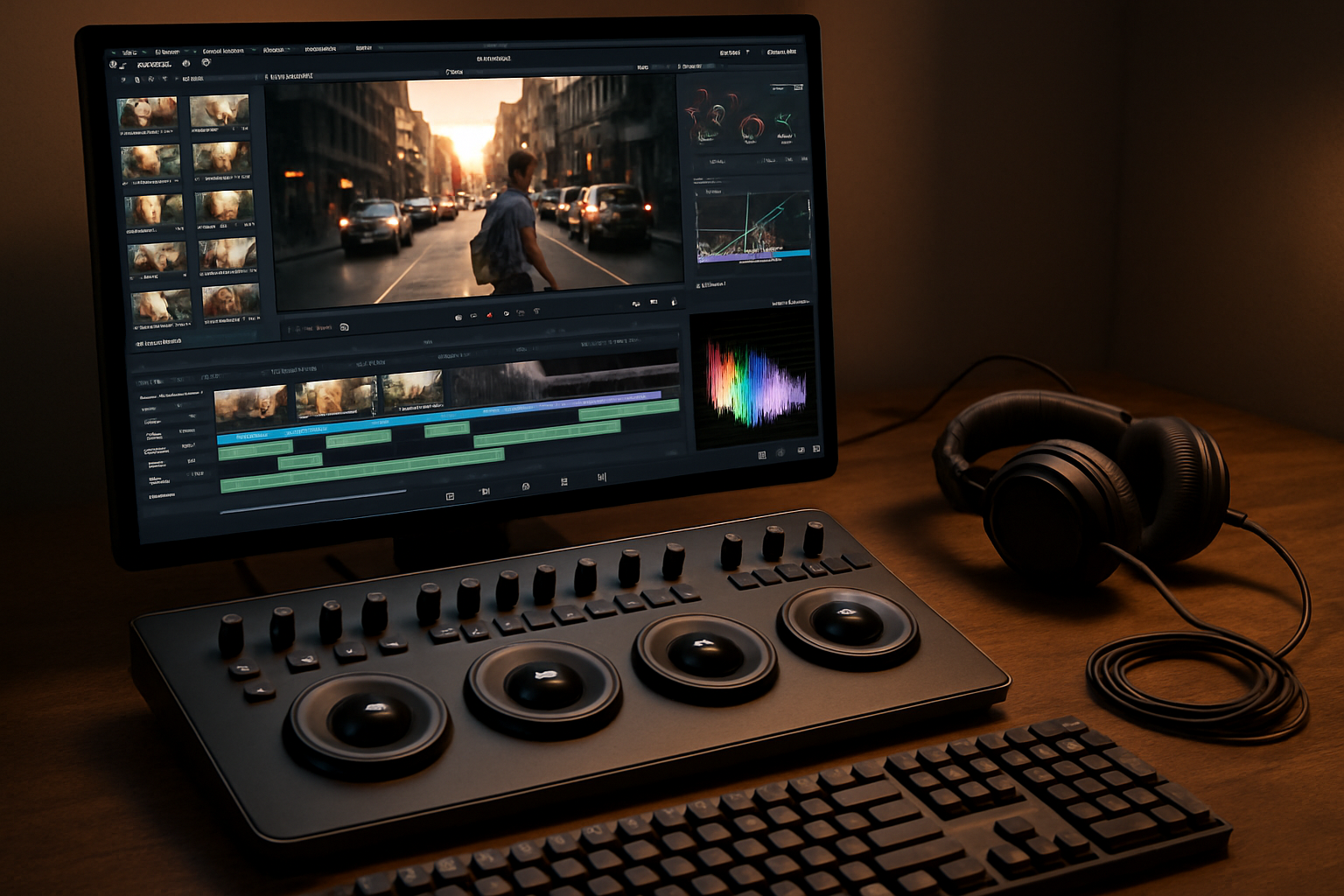Click the circular icon beside the viewer timecode
This screenshot has height=896, width=1344.
[344, 327]
